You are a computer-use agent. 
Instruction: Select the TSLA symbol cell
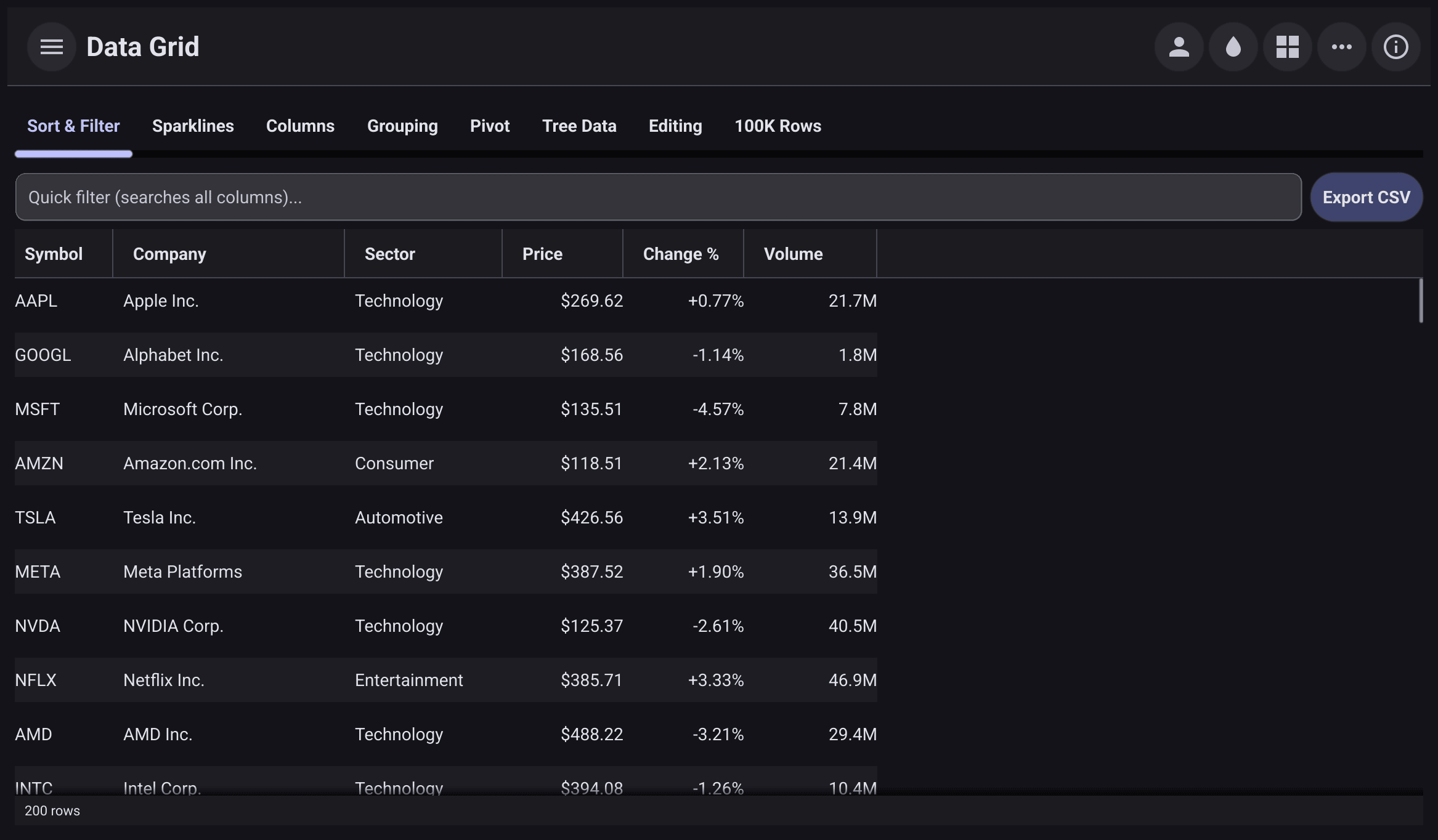(63, 517)
